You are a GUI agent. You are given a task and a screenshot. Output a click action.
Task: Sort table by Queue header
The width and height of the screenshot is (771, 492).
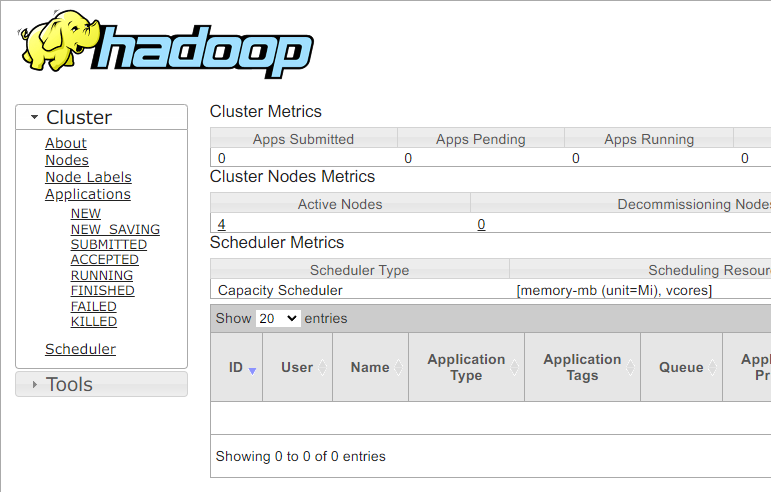682,367
